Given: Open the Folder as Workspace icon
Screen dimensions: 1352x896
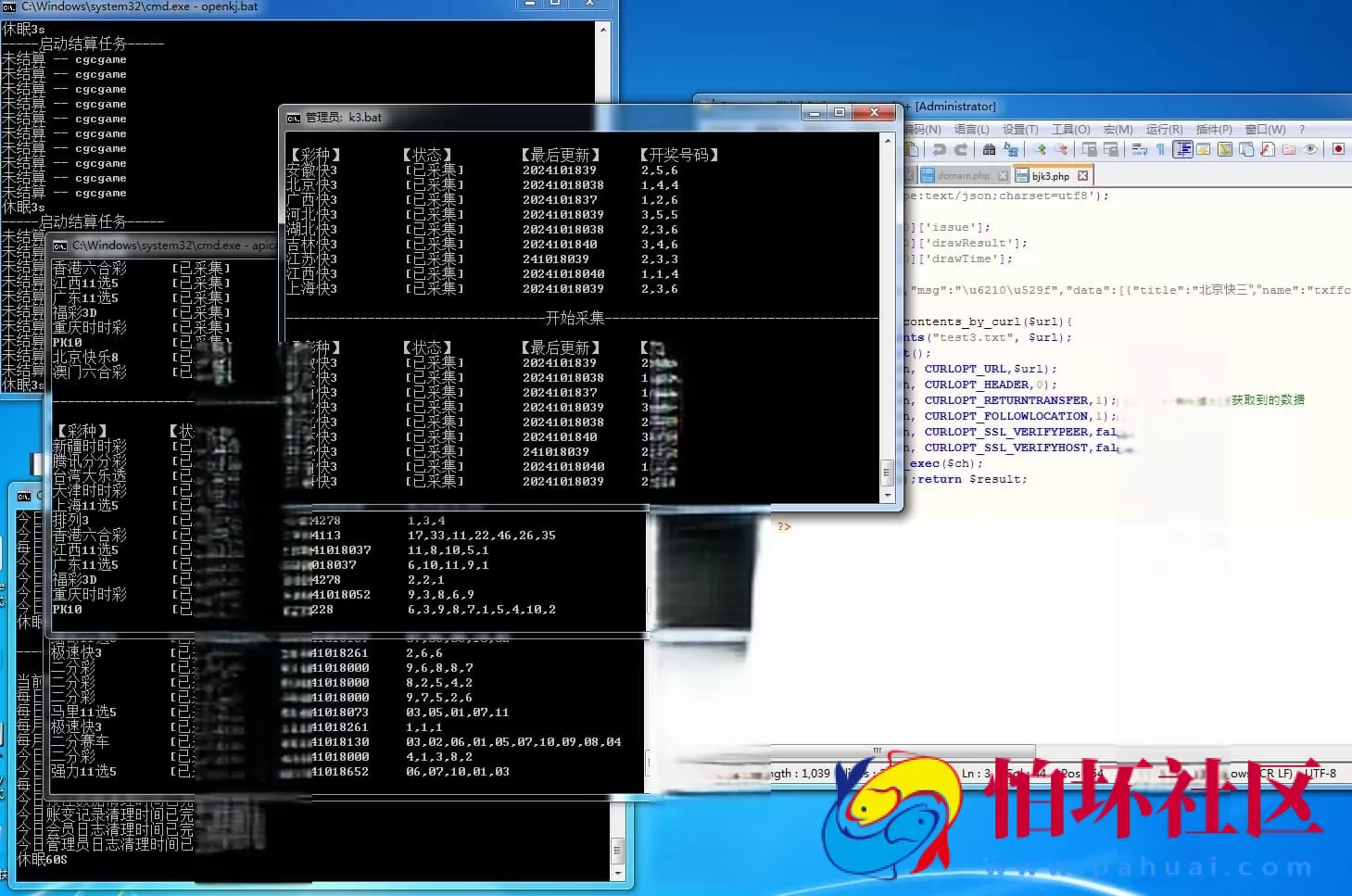Looking at the screenshot, I should 1288,149.
